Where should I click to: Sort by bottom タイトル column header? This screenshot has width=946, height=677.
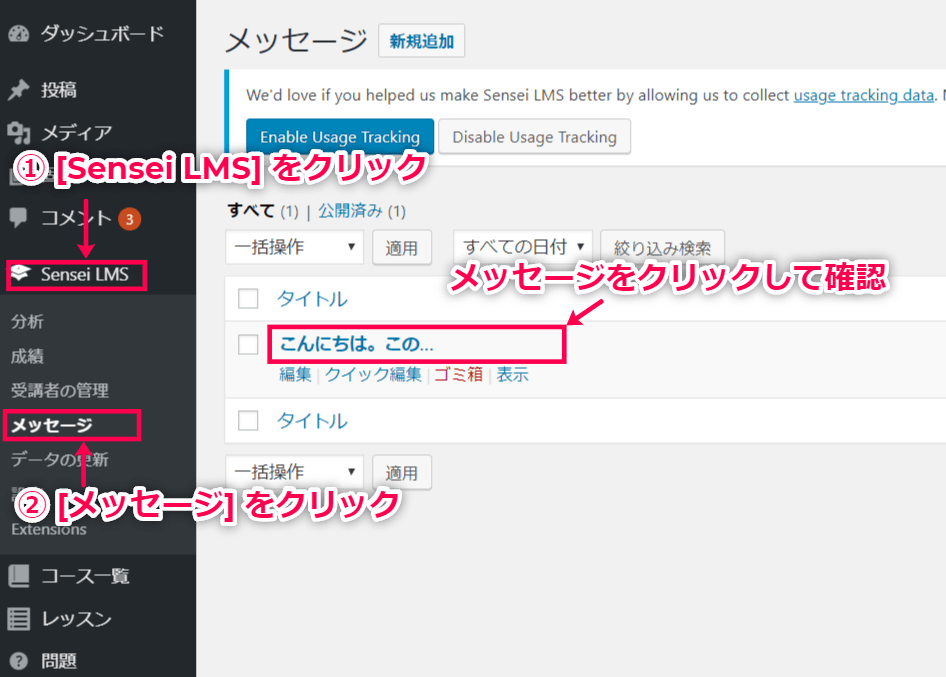[312, 421]
